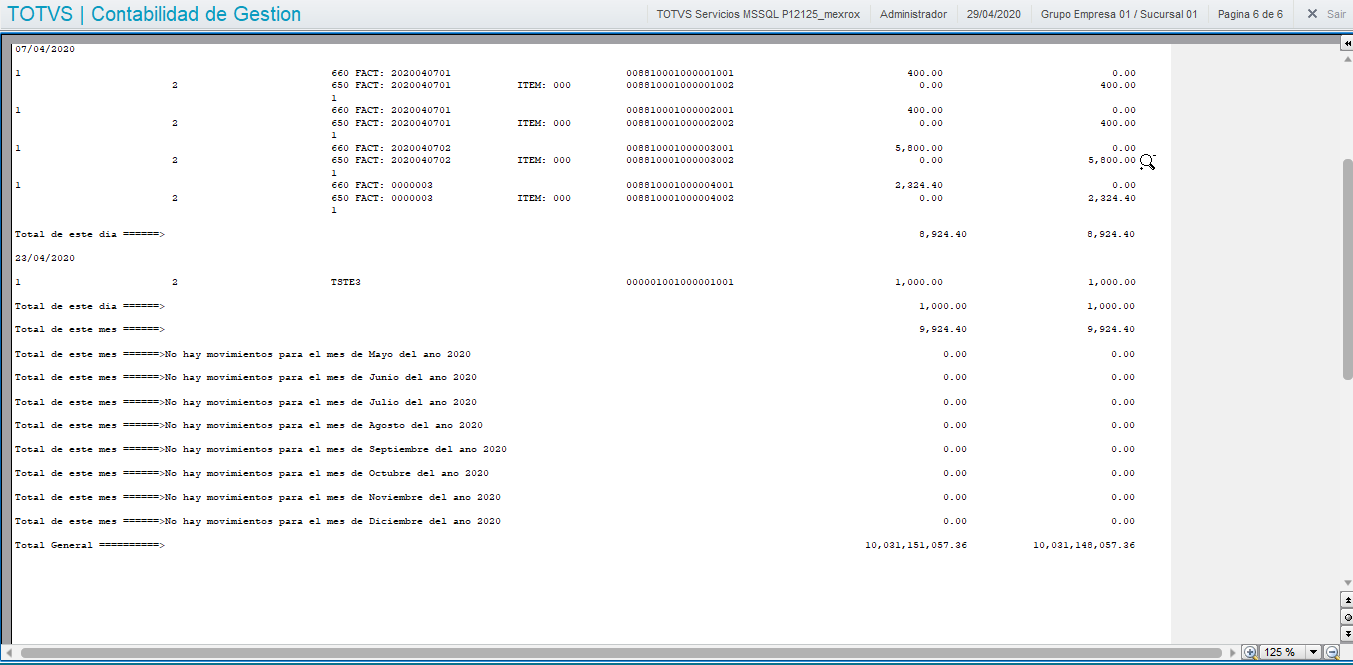Select the 650 FACT: 0000003 entry
Screen dimensions: 1353x665
coord(382,198)
